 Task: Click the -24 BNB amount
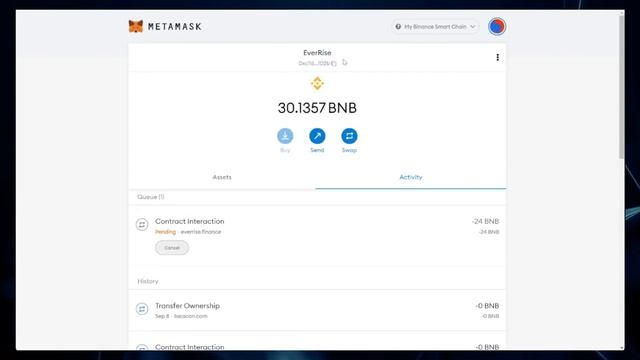[x=485, y=221]
